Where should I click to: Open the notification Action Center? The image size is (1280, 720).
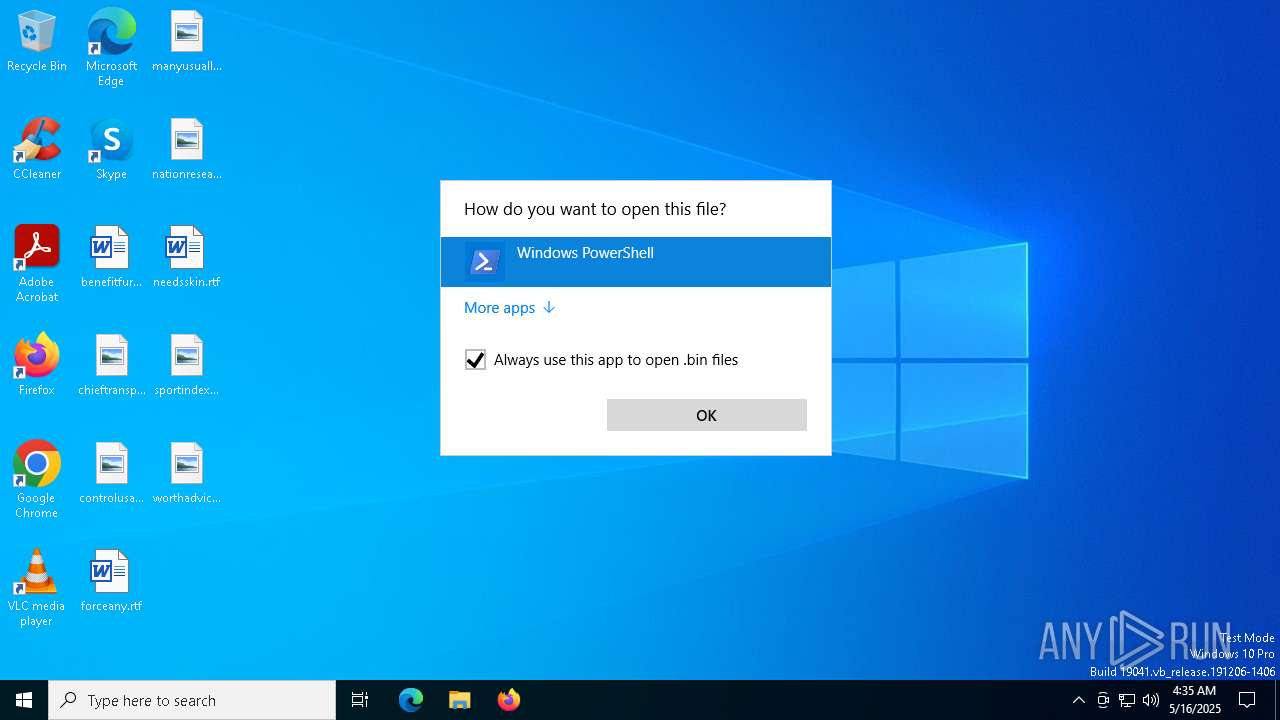point(1247,700)
